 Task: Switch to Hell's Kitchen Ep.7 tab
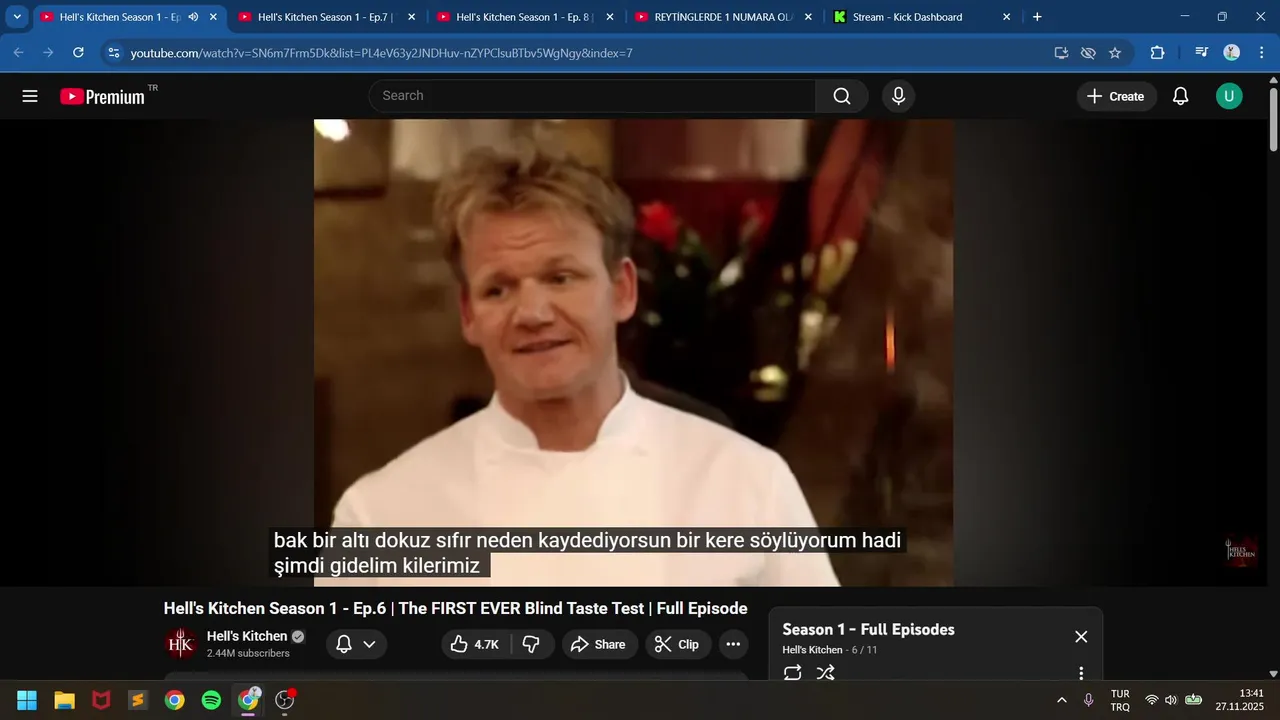click(x=326, y=17)
